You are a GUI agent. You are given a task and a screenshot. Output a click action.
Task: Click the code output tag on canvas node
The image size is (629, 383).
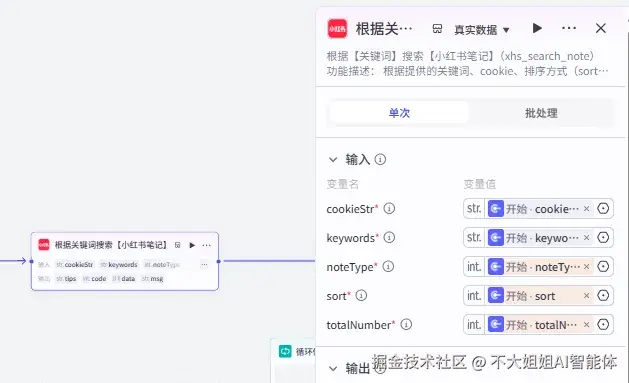[95, 278]
